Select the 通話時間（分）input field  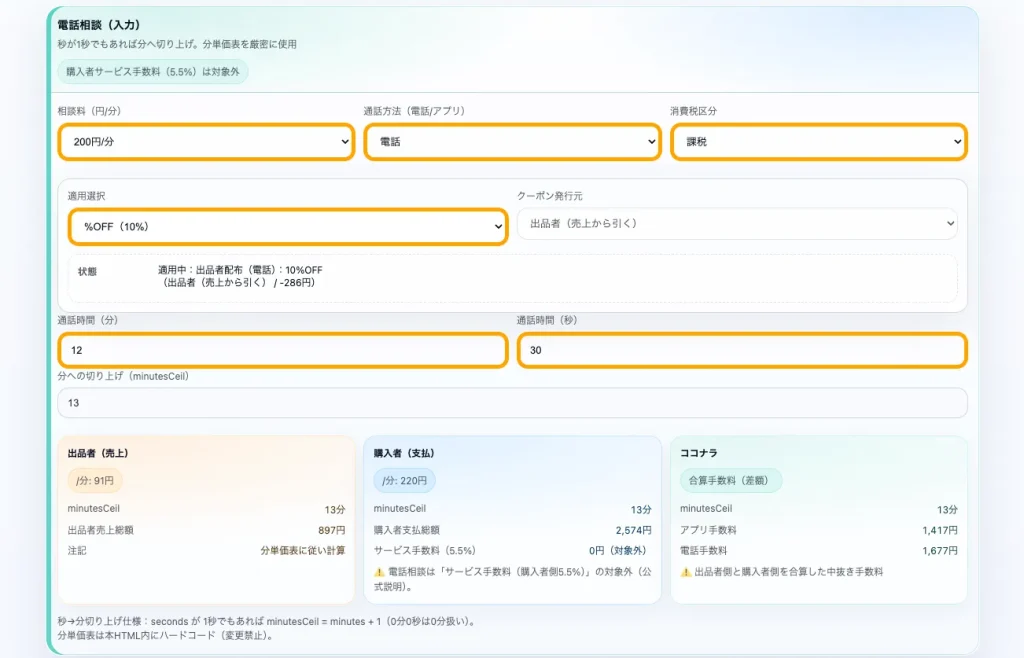tap(281, 350)
